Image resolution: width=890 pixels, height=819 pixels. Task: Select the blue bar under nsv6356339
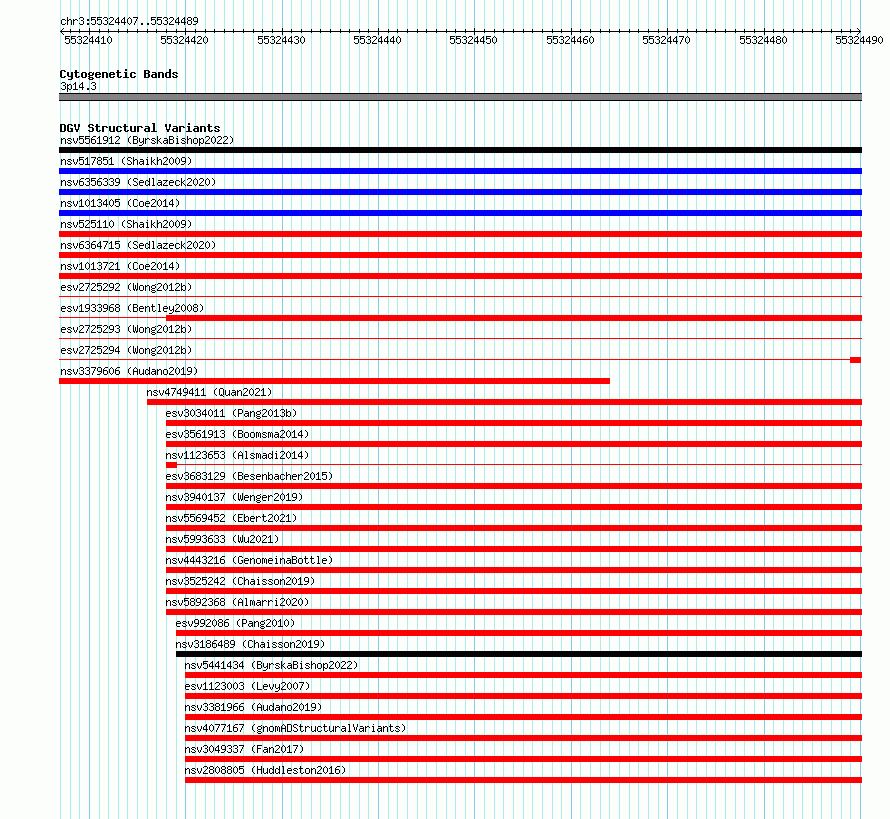460,192
